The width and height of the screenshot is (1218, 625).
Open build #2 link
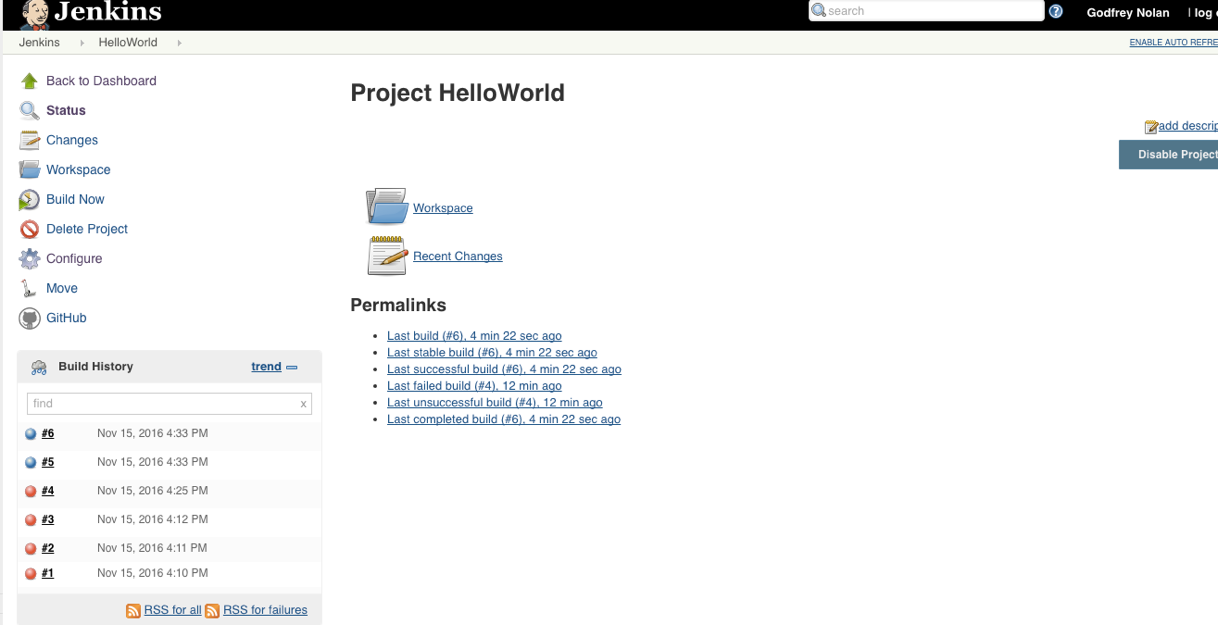(48, 549)
